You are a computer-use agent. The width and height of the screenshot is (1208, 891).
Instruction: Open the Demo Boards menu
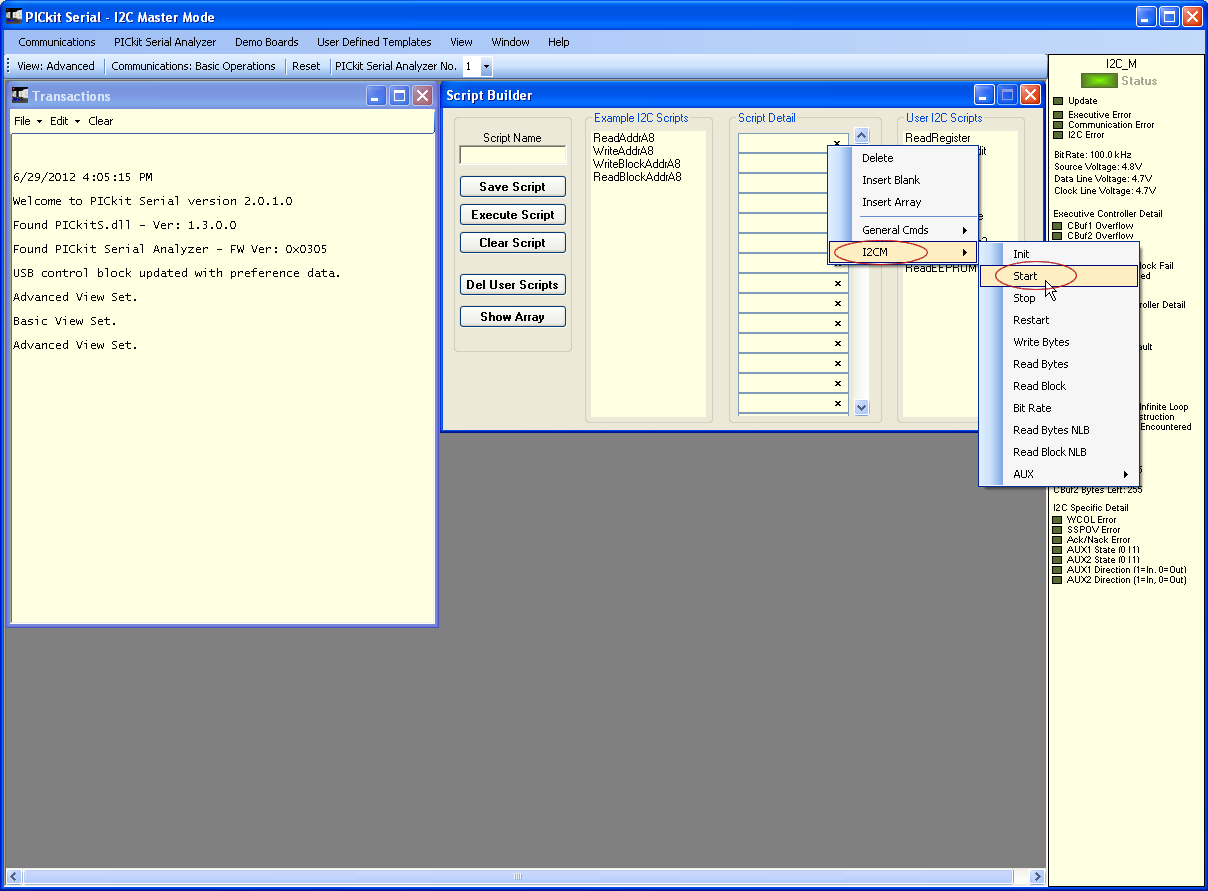click(266, 42)
